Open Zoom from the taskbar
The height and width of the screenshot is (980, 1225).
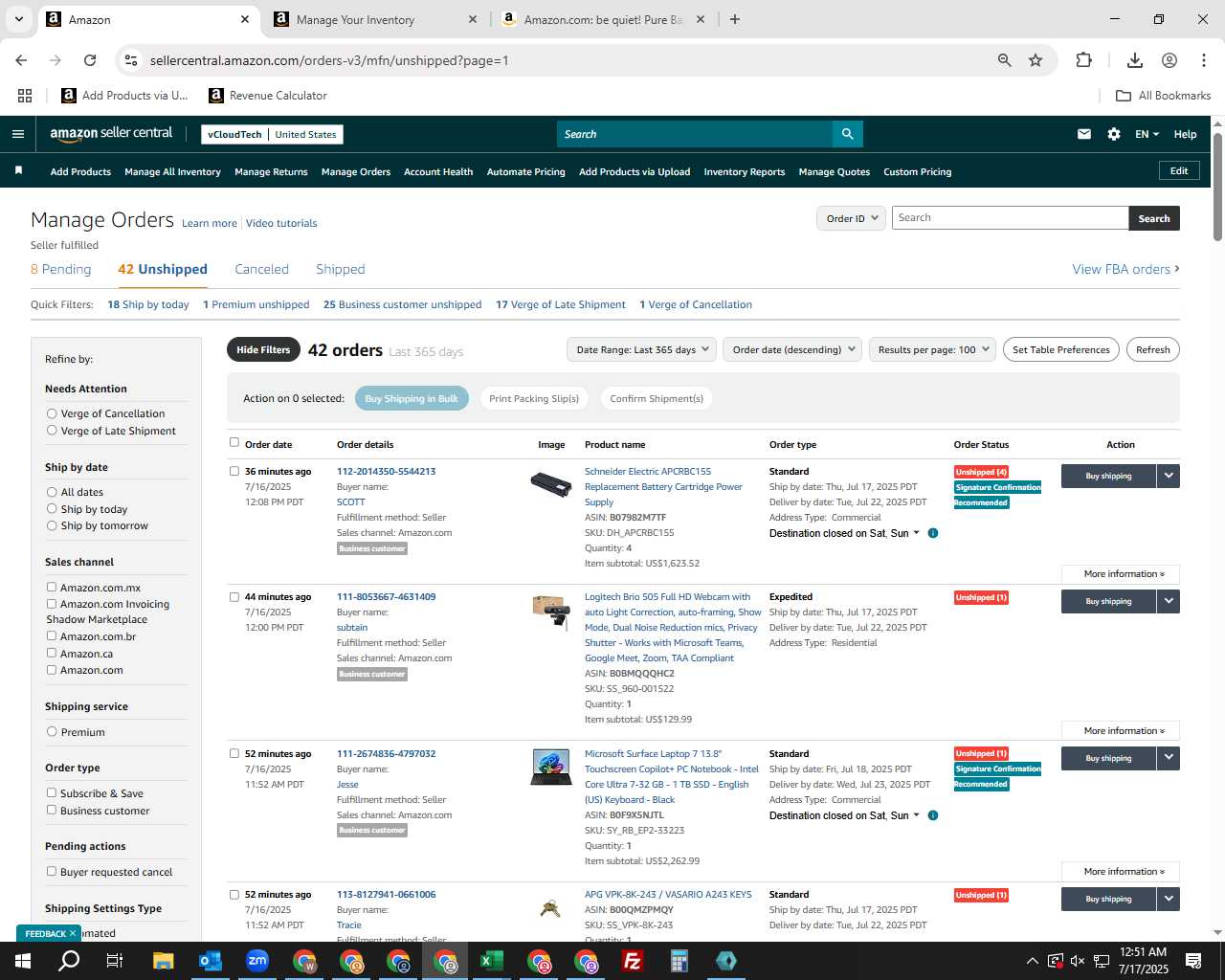(256, 961)
